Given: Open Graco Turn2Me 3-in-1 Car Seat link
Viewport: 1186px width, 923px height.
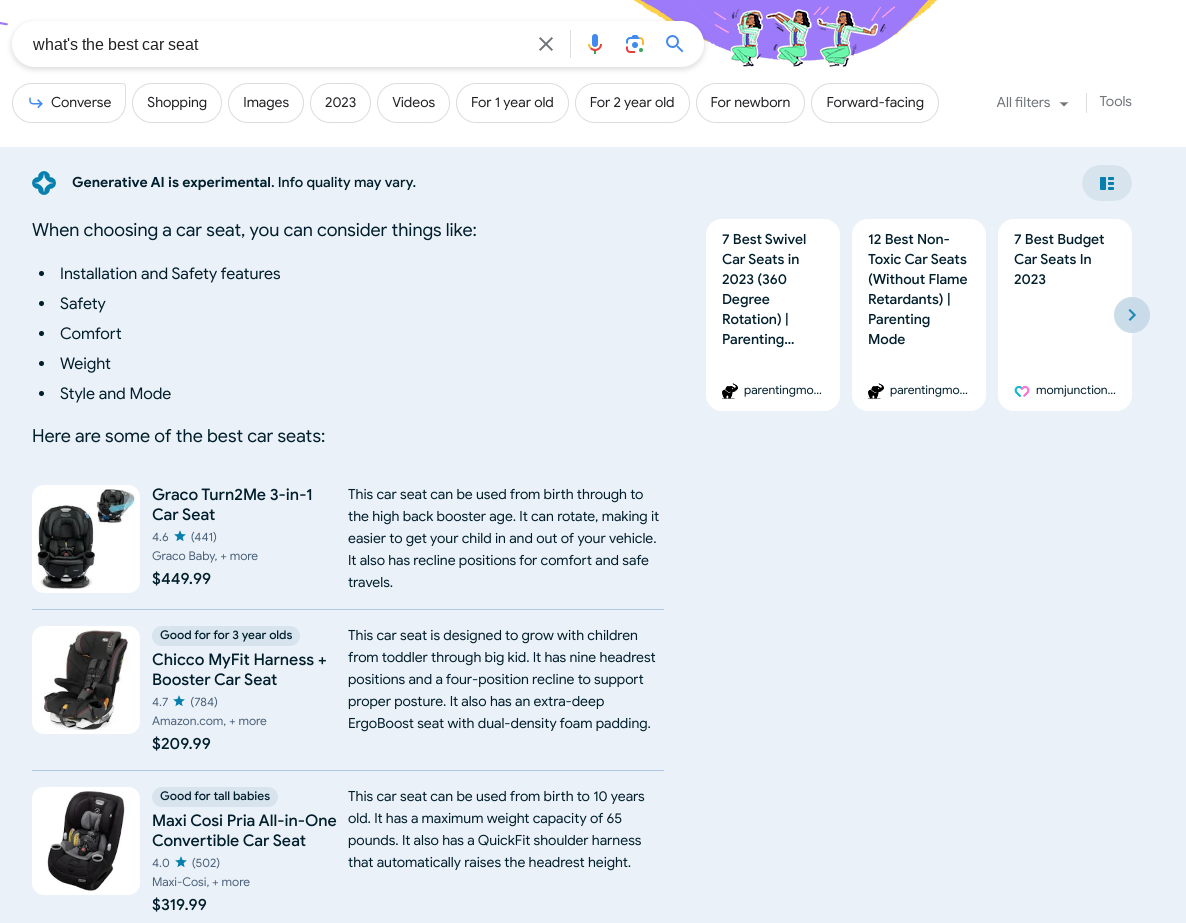Looking at the screenshot, I should (232, 504).
